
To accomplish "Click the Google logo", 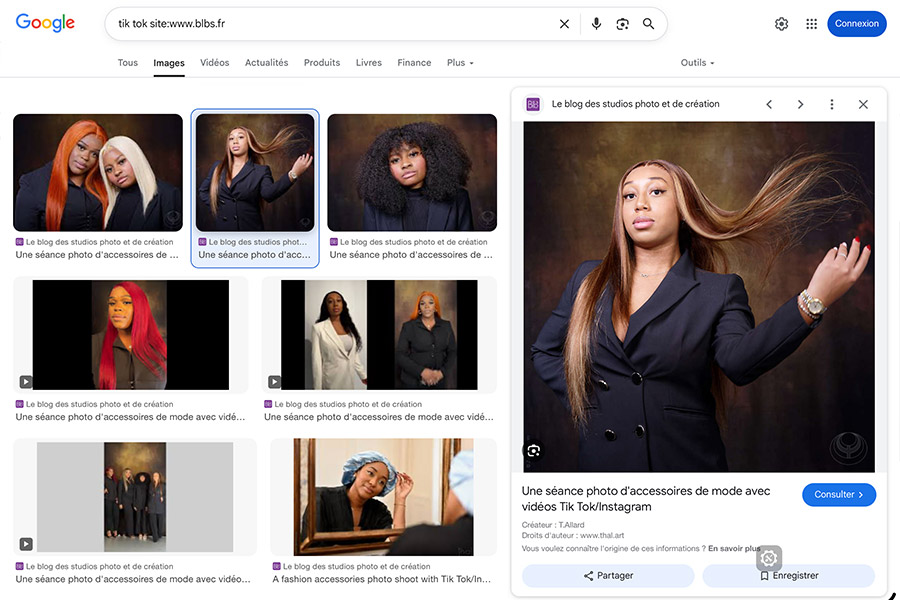I will tap(45, 23).
